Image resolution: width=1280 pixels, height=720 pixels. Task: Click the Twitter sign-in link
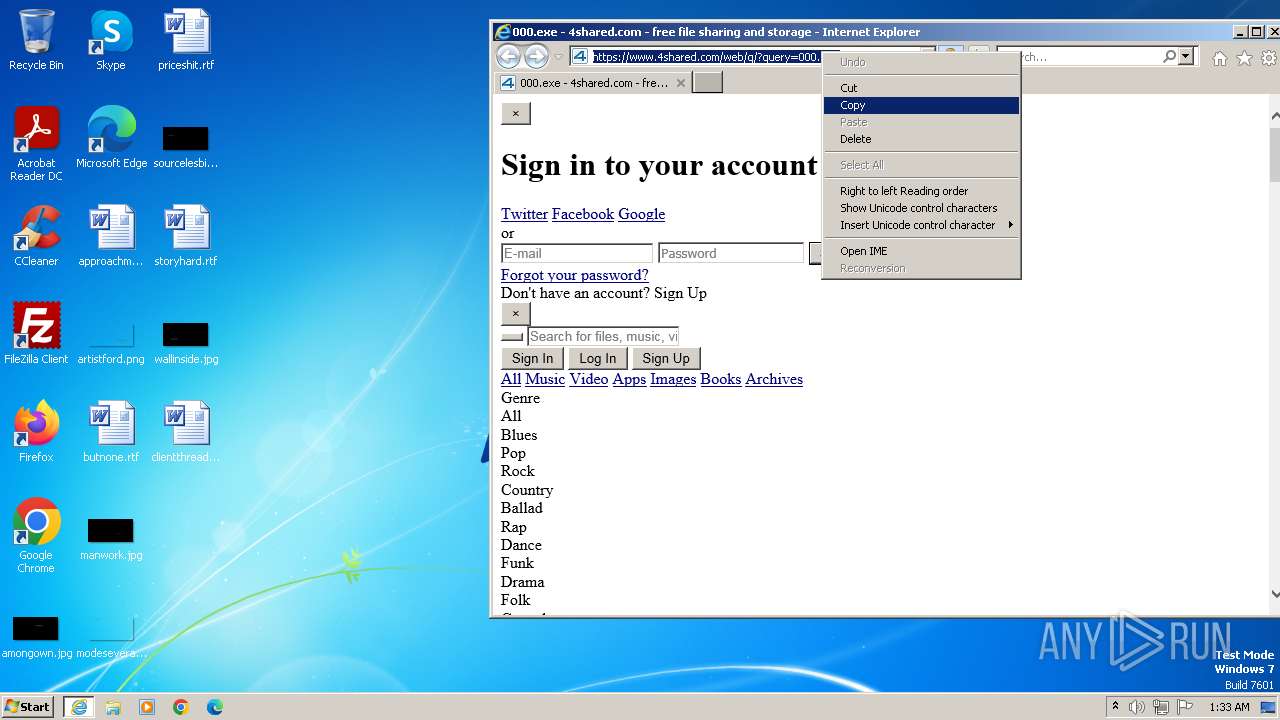coord(524,214)
